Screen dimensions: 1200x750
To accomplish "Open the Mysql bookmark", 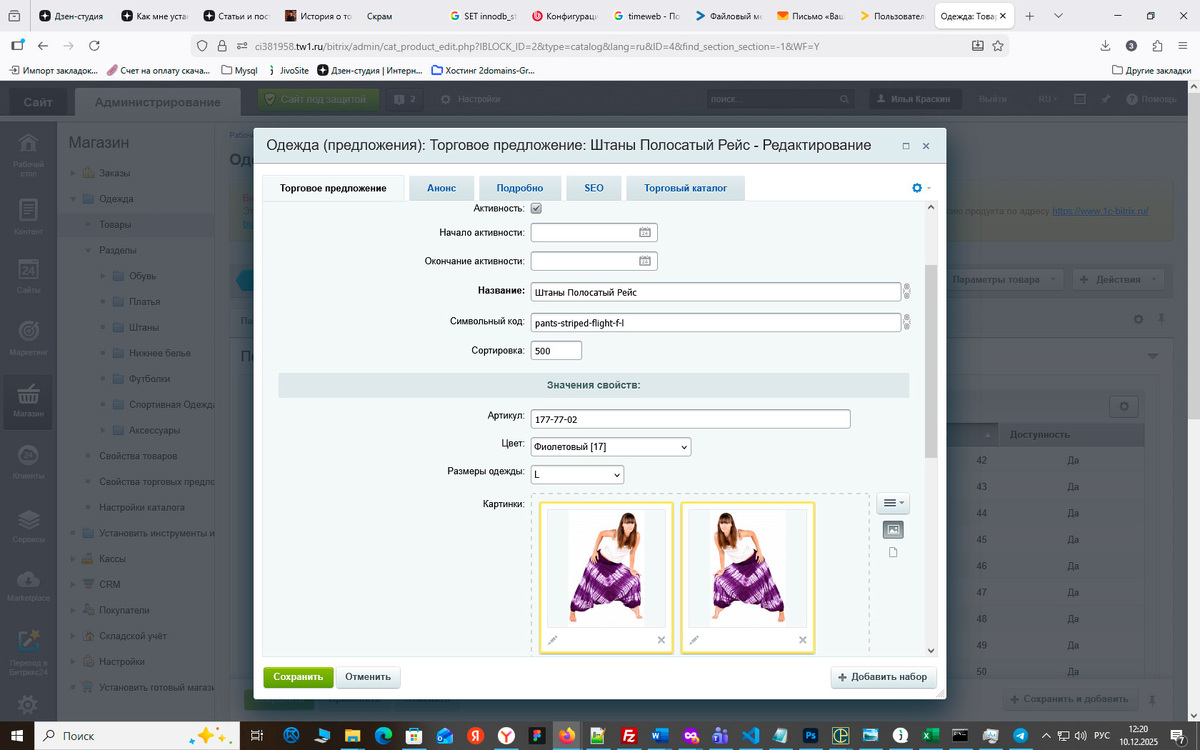I will pyautogui.click(x=240, y=70).
